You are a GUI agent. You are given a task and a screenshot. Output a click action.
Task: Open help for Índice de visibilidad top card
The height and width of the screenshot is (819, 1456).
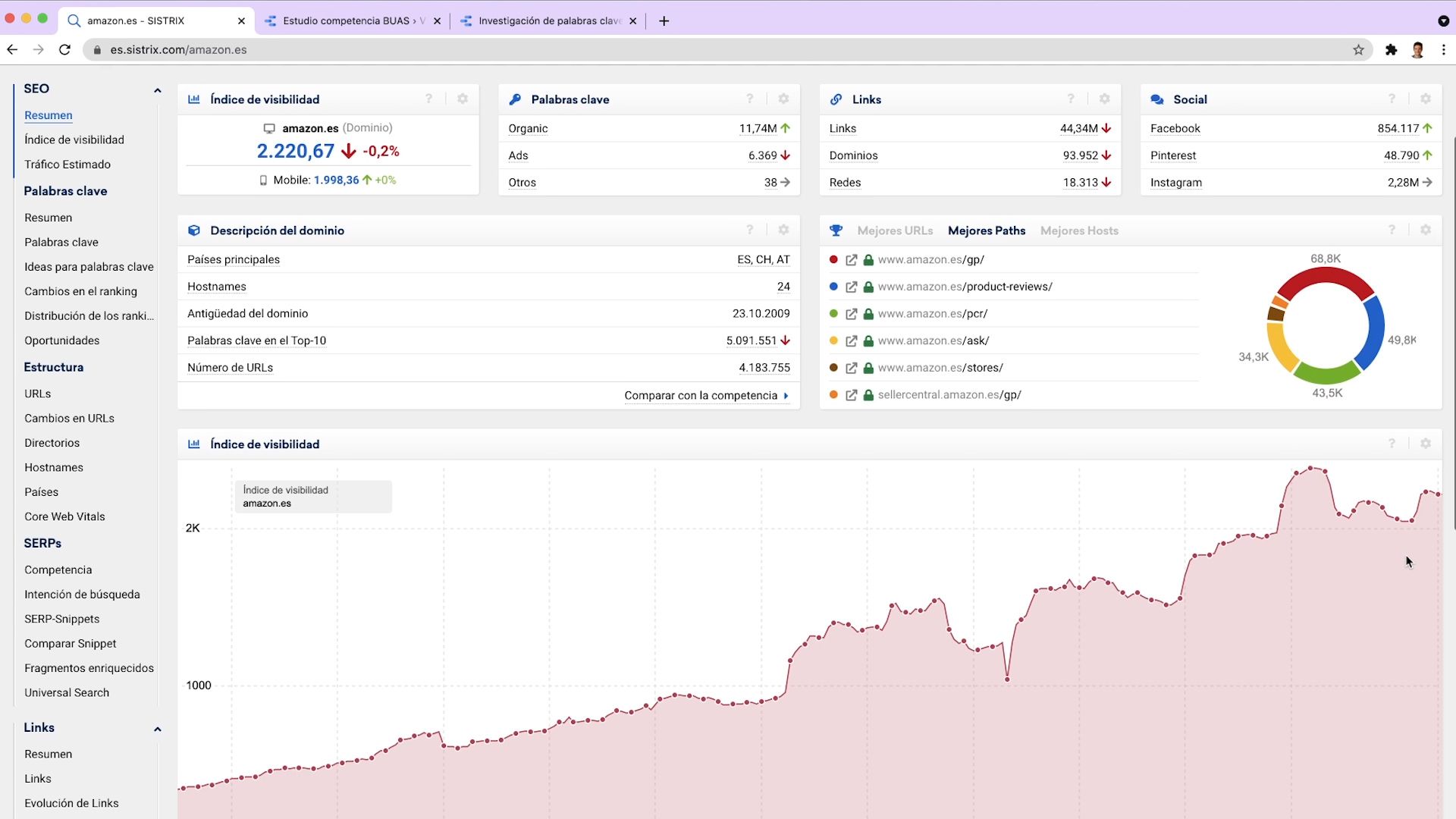[x=428, y=99]
